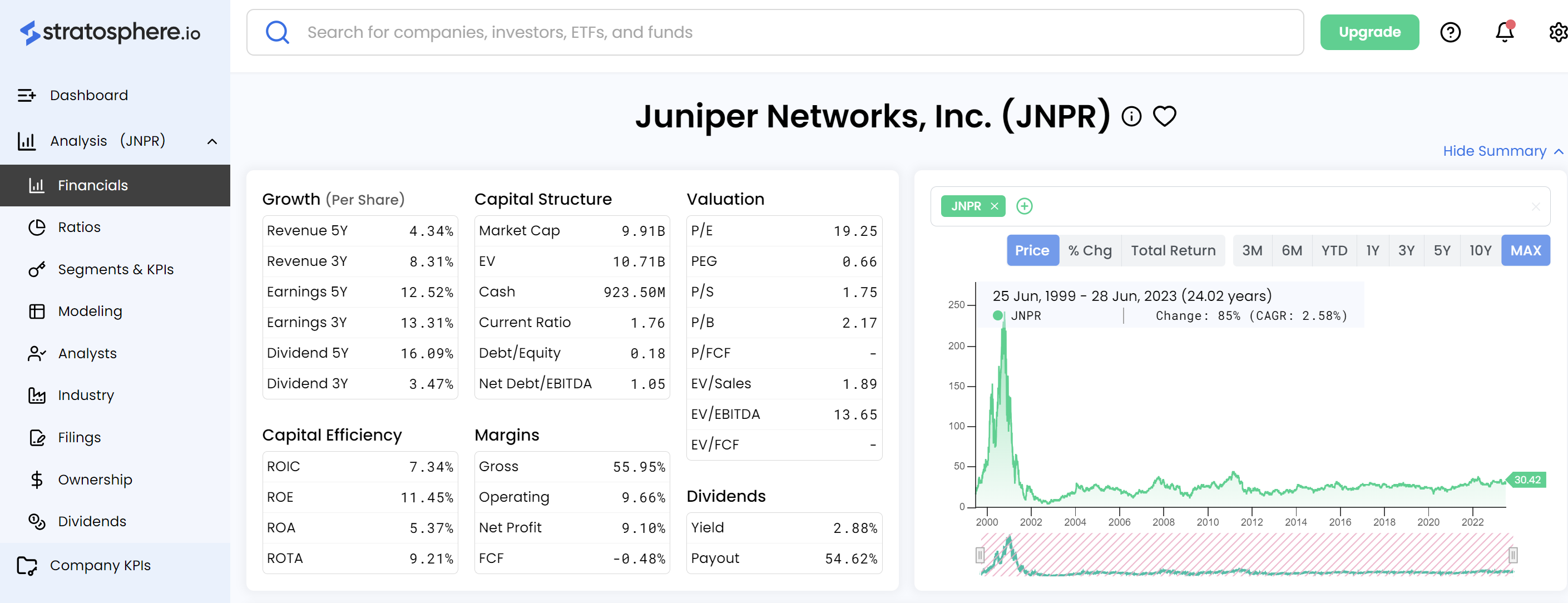The height and width of the screenshot is (603, 1568).
Task: Set chart range to 3M
Action: [x=1252, y=250]
